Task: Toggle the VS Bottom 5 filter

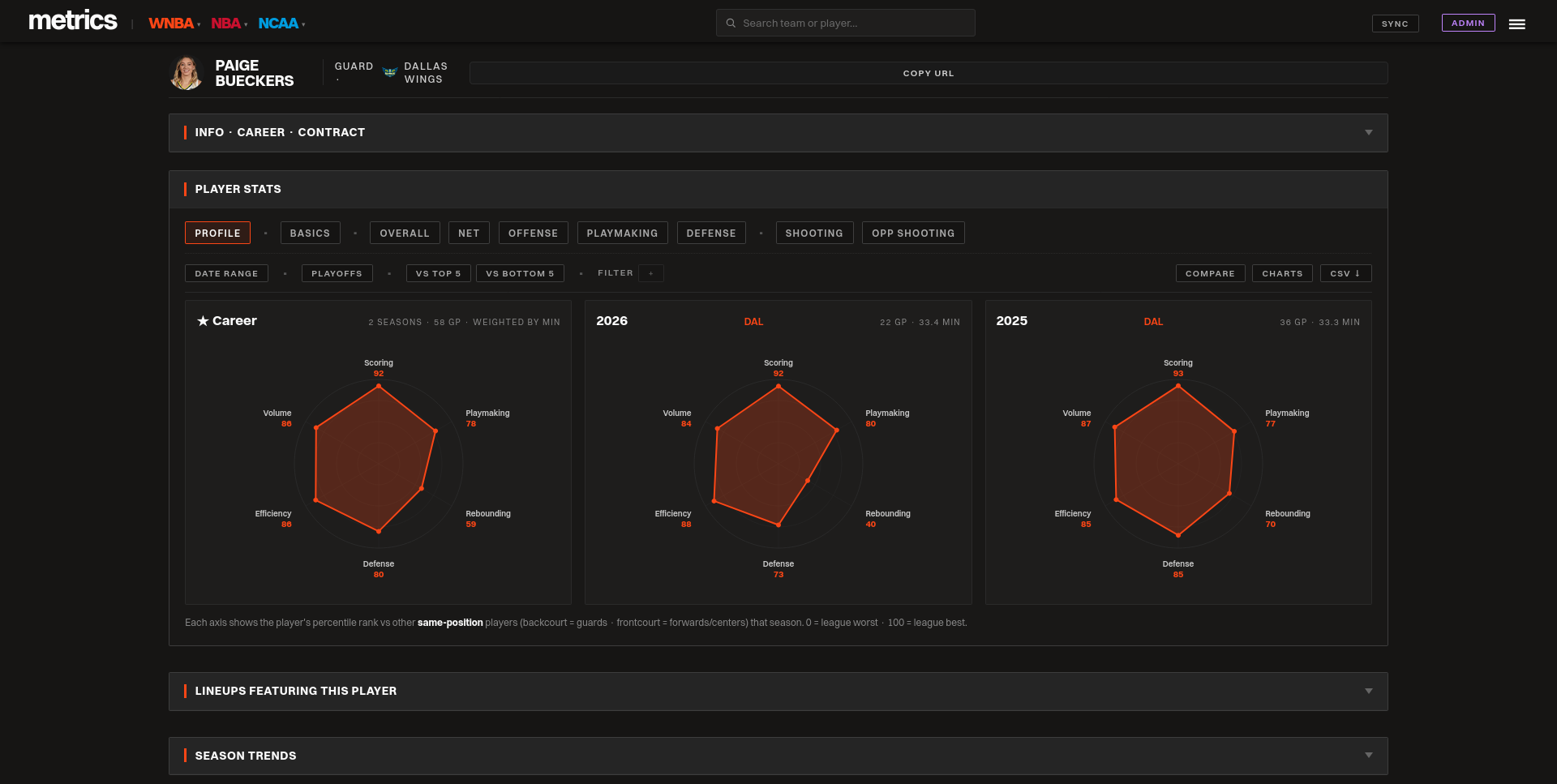Action: point(520,273)
